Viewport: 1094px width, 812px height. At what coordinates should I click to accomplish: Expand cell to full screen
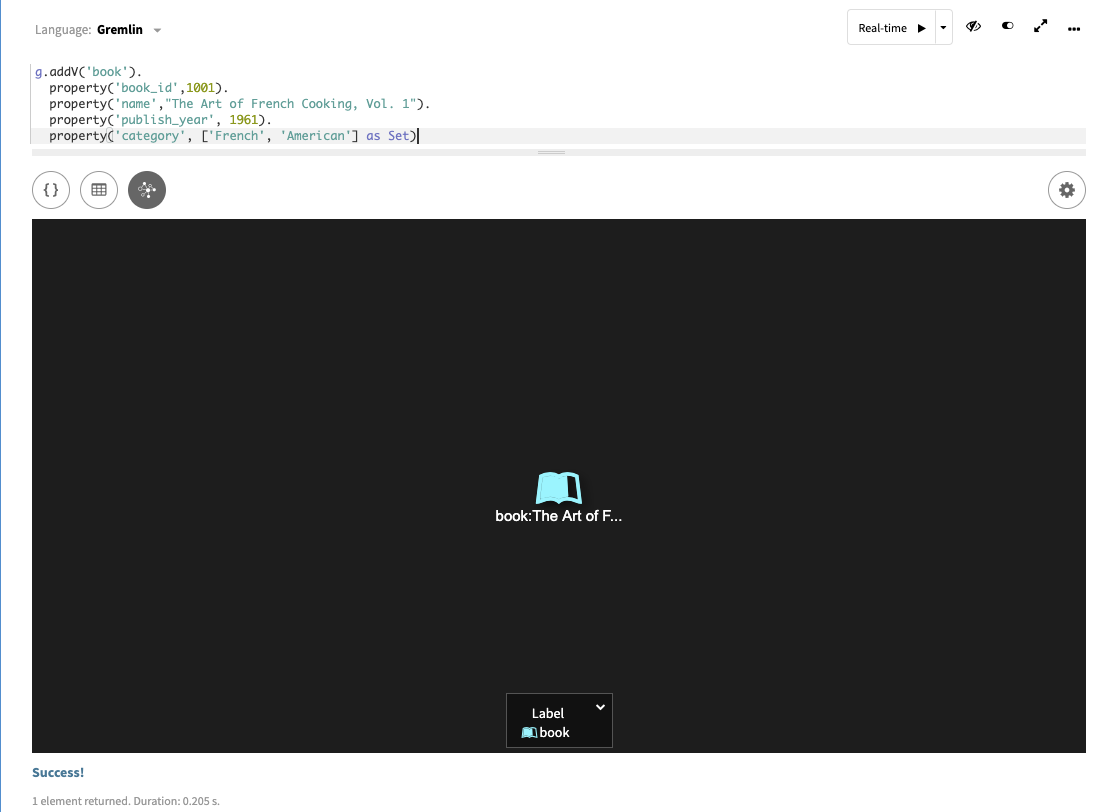point(1040,28)
